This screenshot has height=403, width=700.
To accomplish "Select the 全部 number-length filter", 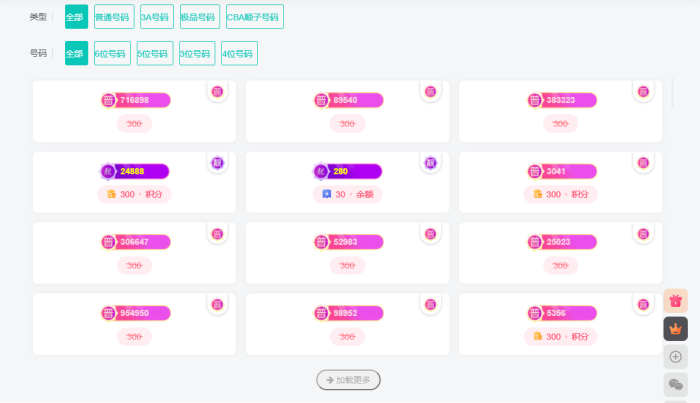I will tap(76, 53).
